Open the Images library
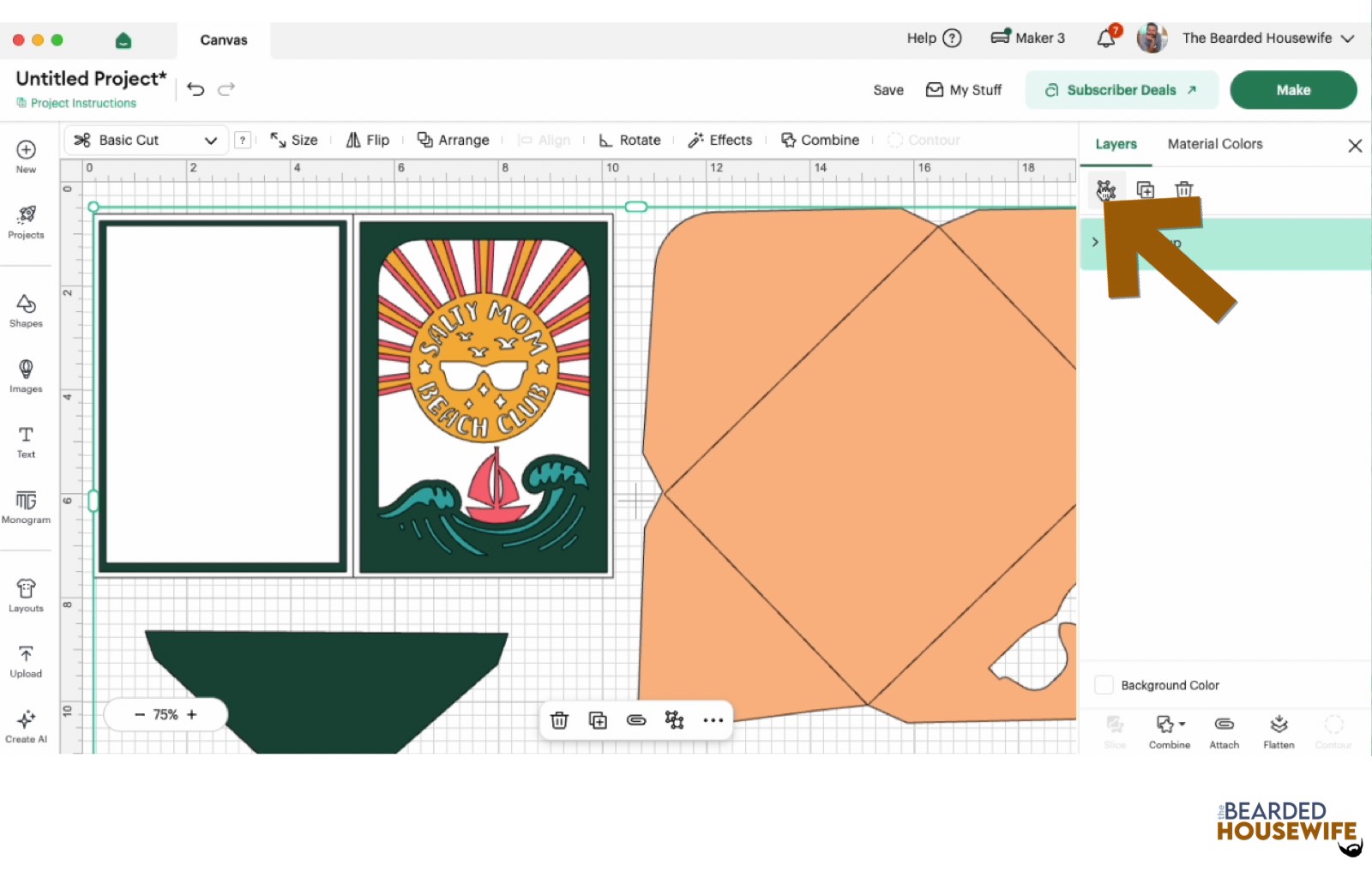This screenshot has height=872, width=1372. click(26, 376)
